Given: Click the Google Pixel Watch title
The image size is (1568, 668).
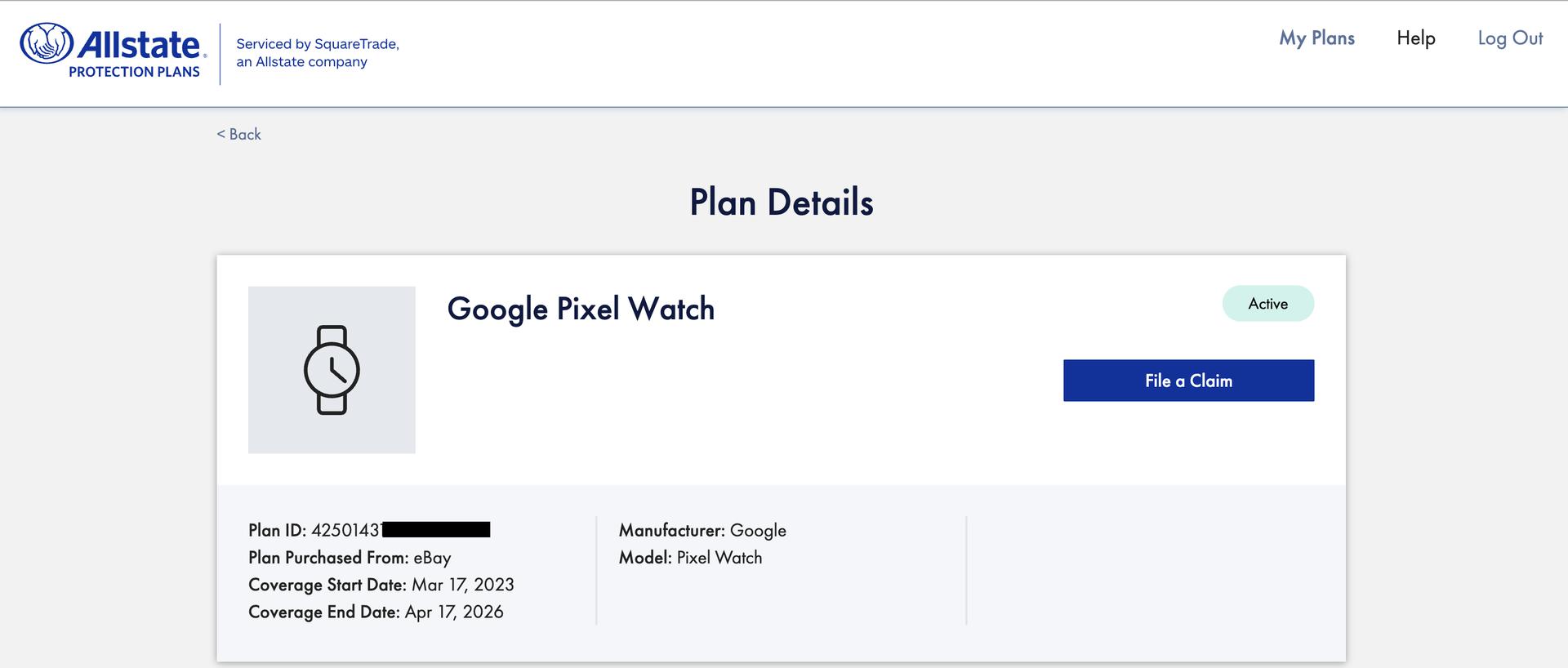Looking at the screenshot, I should pos(581,309).
